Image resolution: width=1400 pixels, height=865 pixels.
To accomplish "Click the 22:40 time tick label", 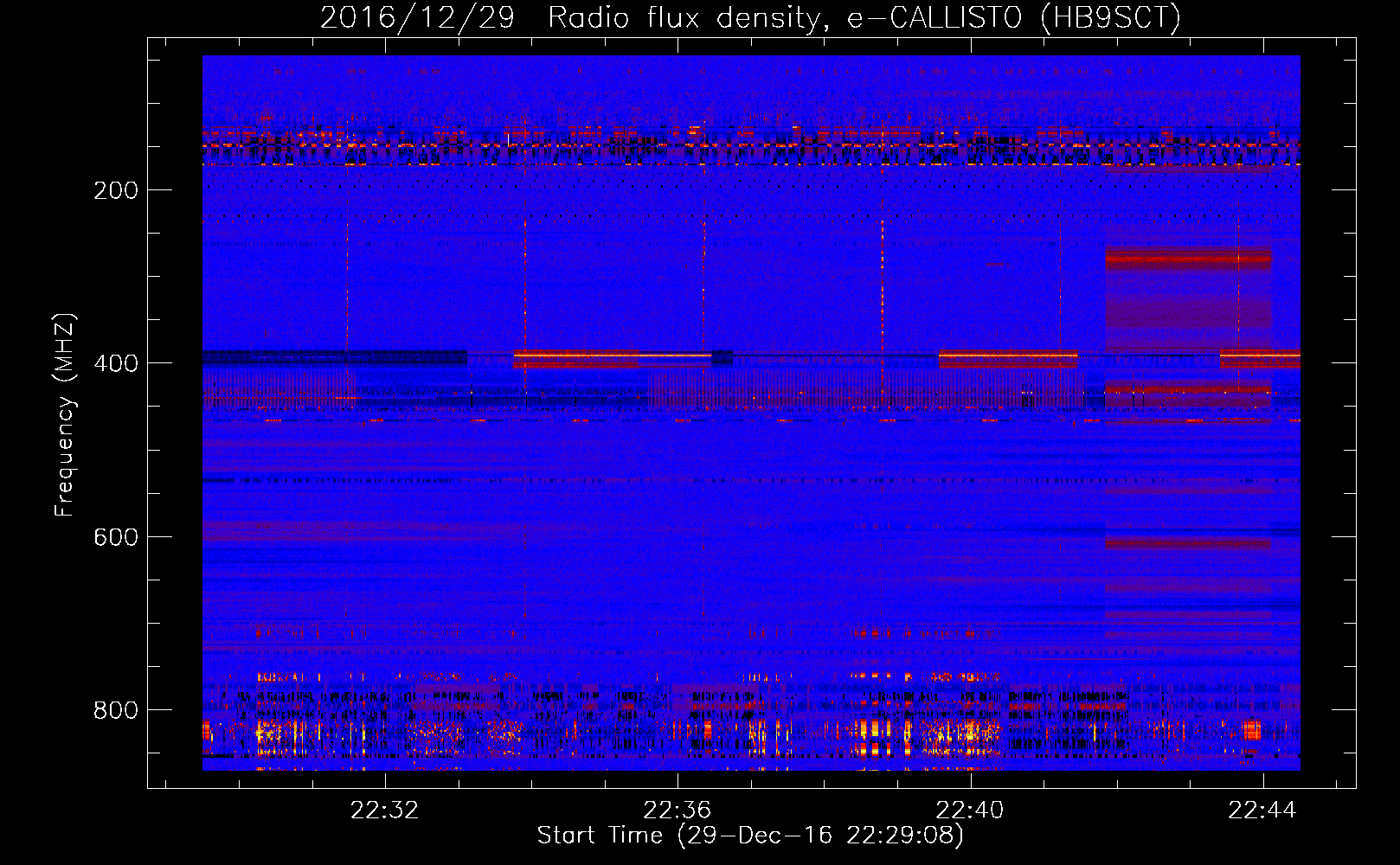I will point(970,810).
